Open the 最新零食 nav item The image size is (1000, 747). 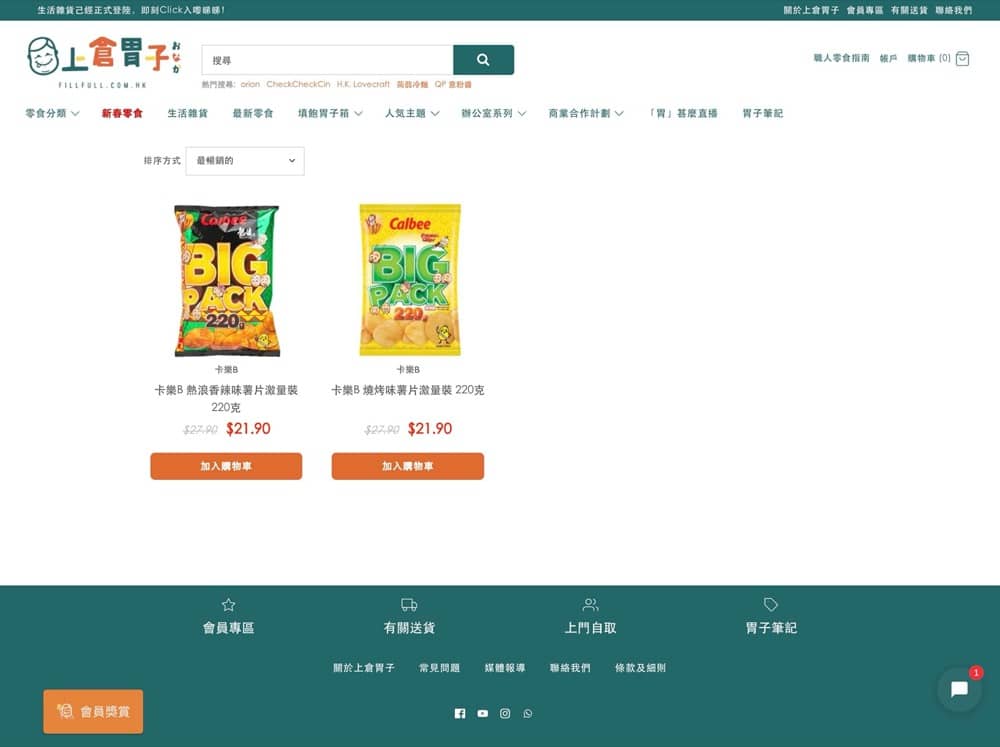(253, 114)
